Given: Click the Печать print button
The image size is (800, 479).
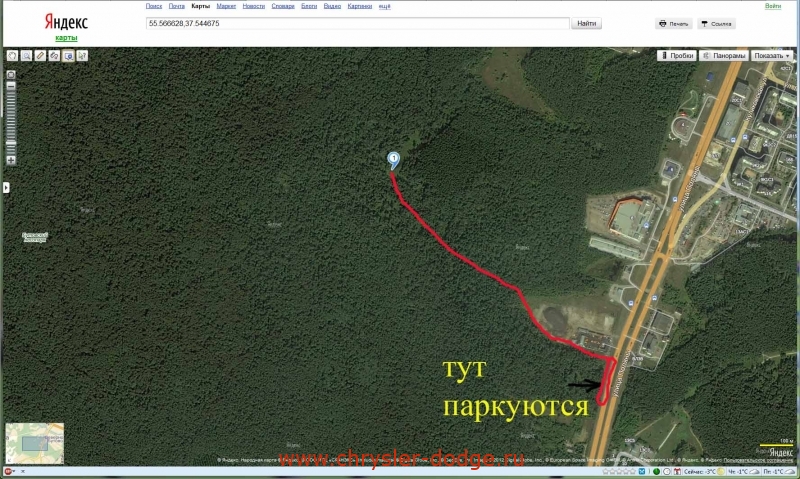Looking at the screenshot, I should click(674, 23).
